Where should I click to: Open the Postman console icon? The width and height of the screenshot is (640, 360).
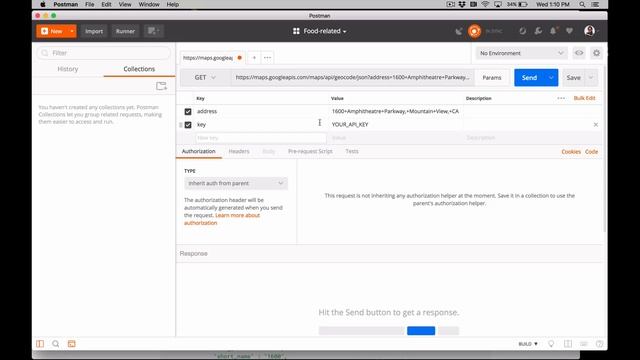(x=71, y=344)
